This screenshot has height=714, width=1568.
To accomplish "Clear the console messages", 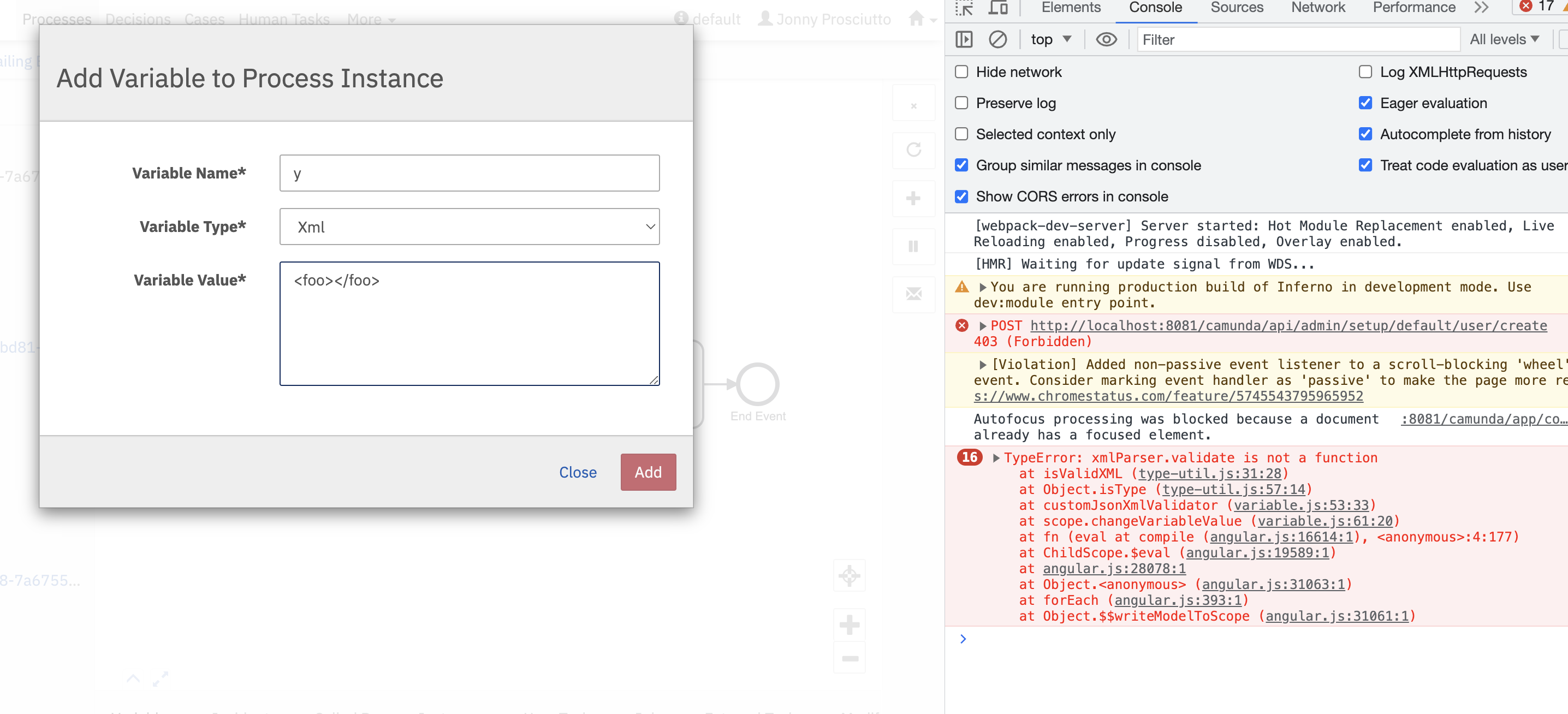I will tap(998, 39).
